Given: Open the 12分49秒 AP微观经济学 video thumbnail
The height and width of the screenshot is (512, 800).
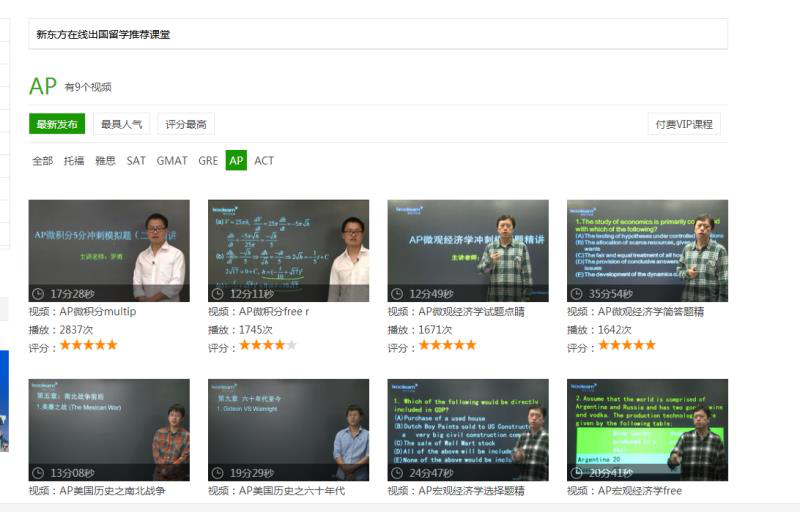Looking at the screenshot, I should (x=468, y=250).
